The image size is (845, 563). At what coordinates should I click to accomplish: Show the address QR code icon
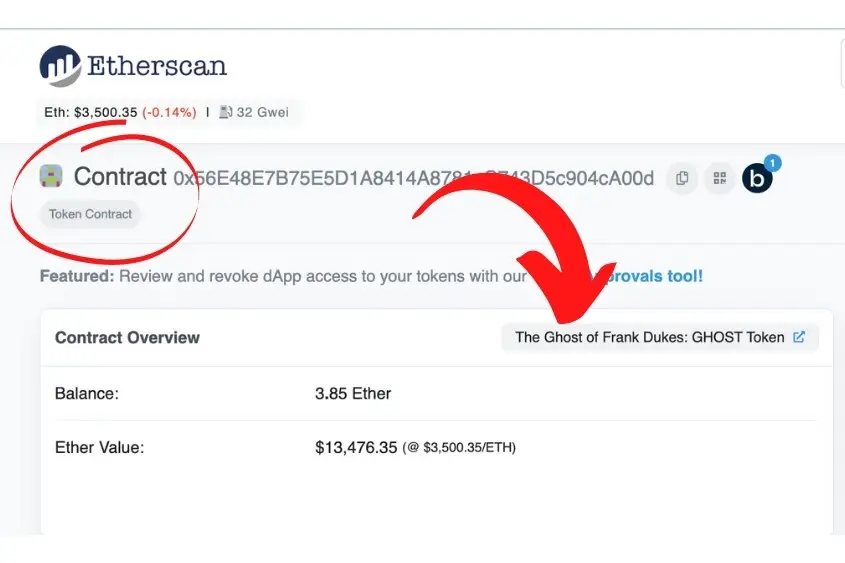719,178
